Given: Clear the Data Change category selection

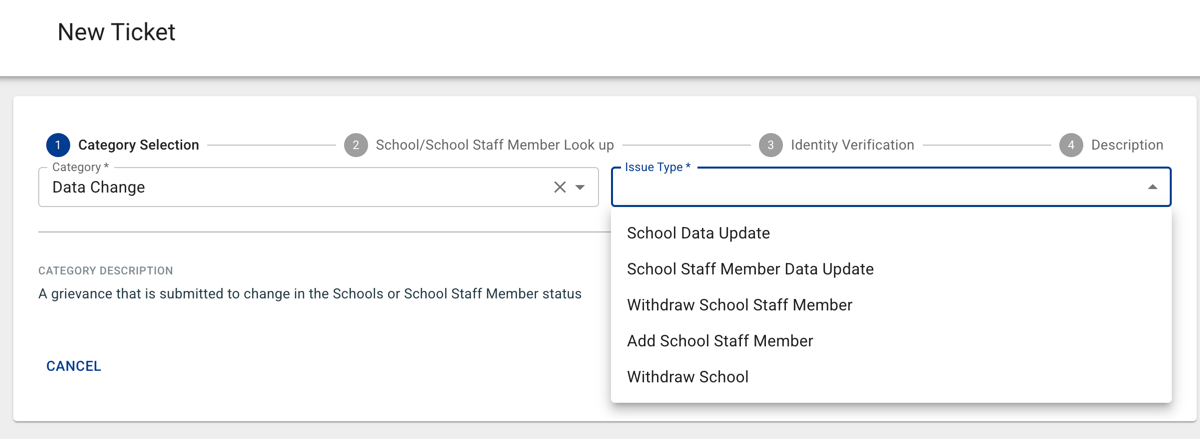Looking at the screenshot, I should coord(560,187).
